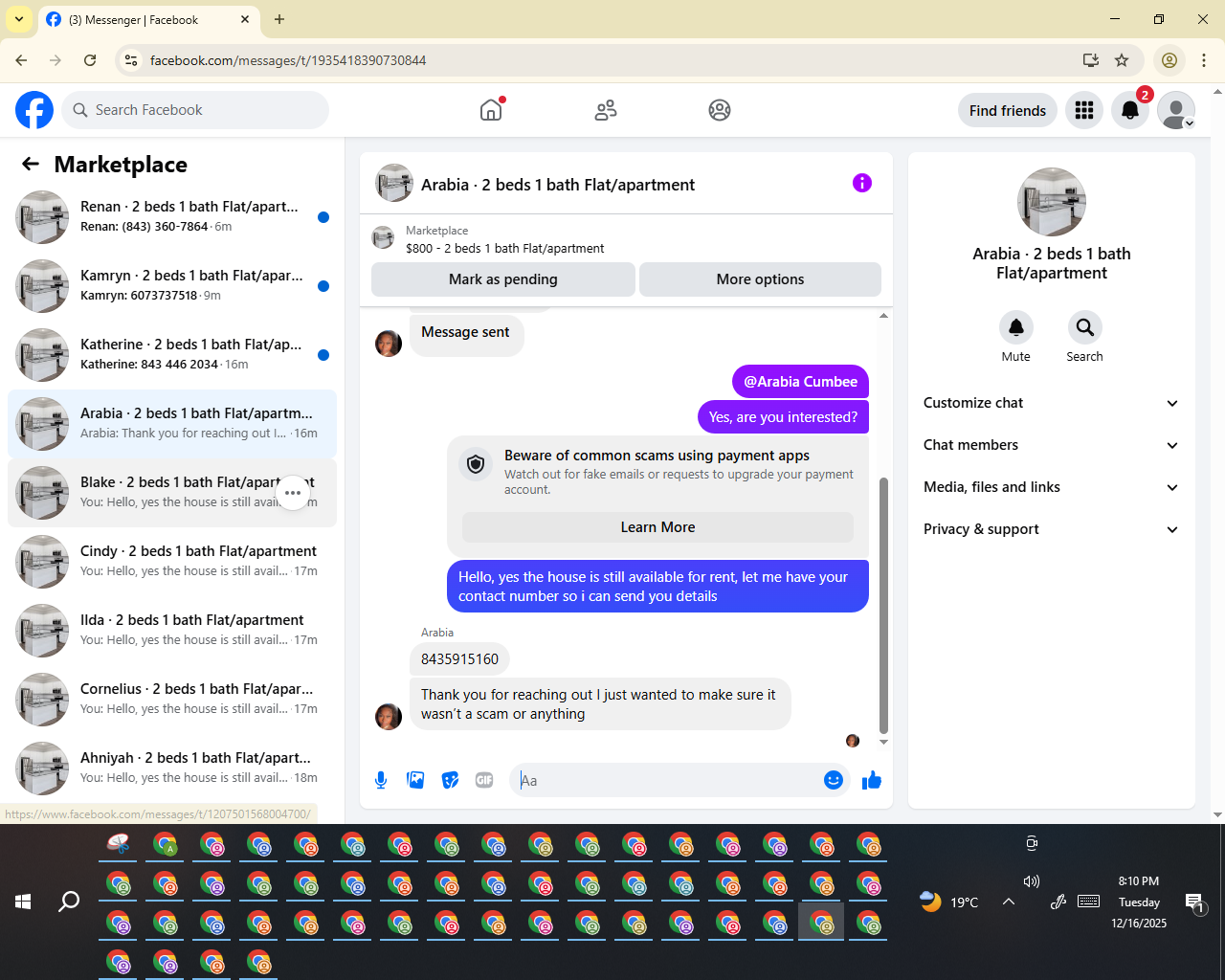The height and width of the screenshot is (980, 1225).
Task: Open Kamryn conversation in the list
Action: (x=172, y=286)
